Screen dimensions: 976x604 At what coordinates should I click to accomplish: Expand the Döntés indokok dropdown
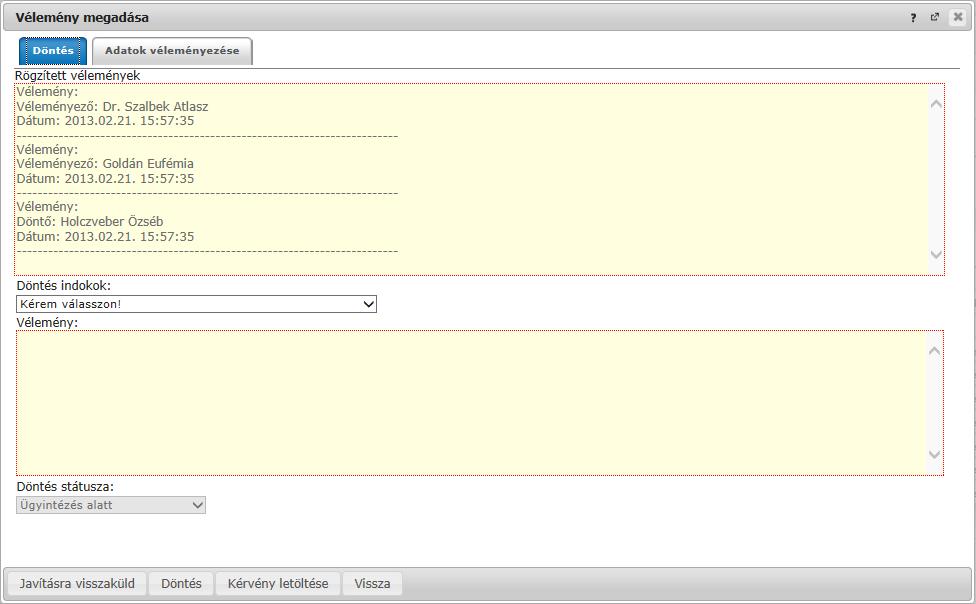point(196,304)
